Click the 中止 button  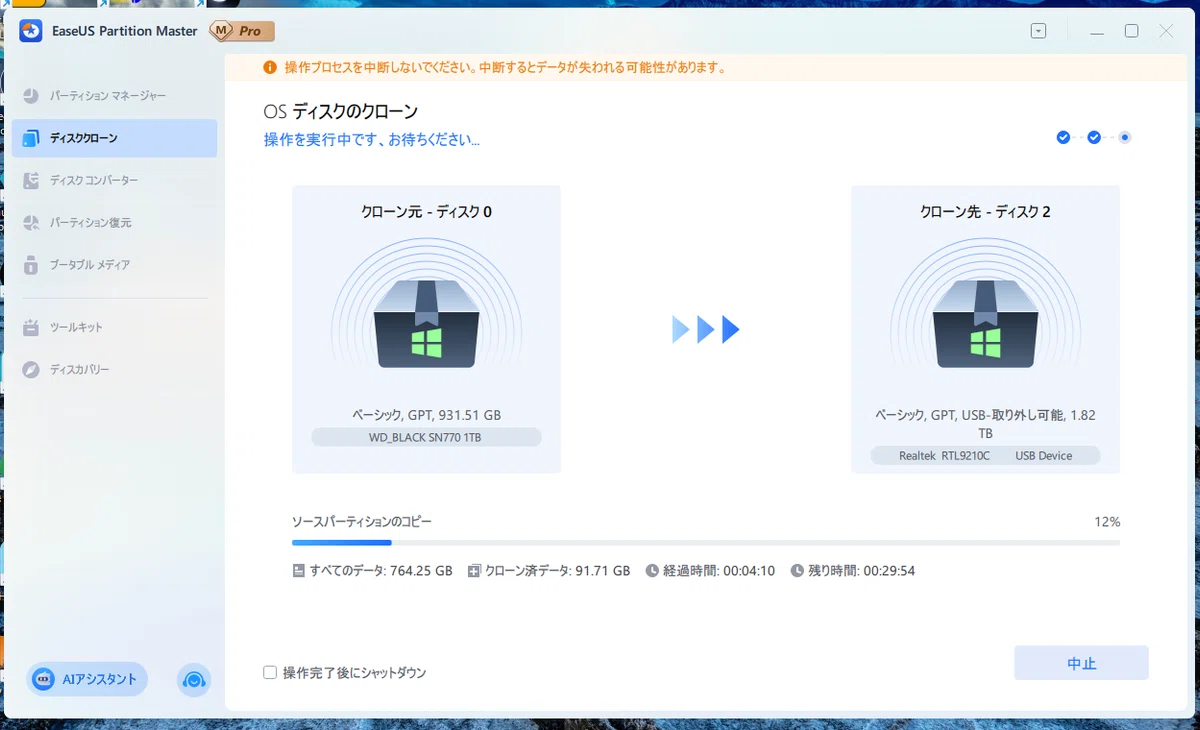pos(1081,663)
